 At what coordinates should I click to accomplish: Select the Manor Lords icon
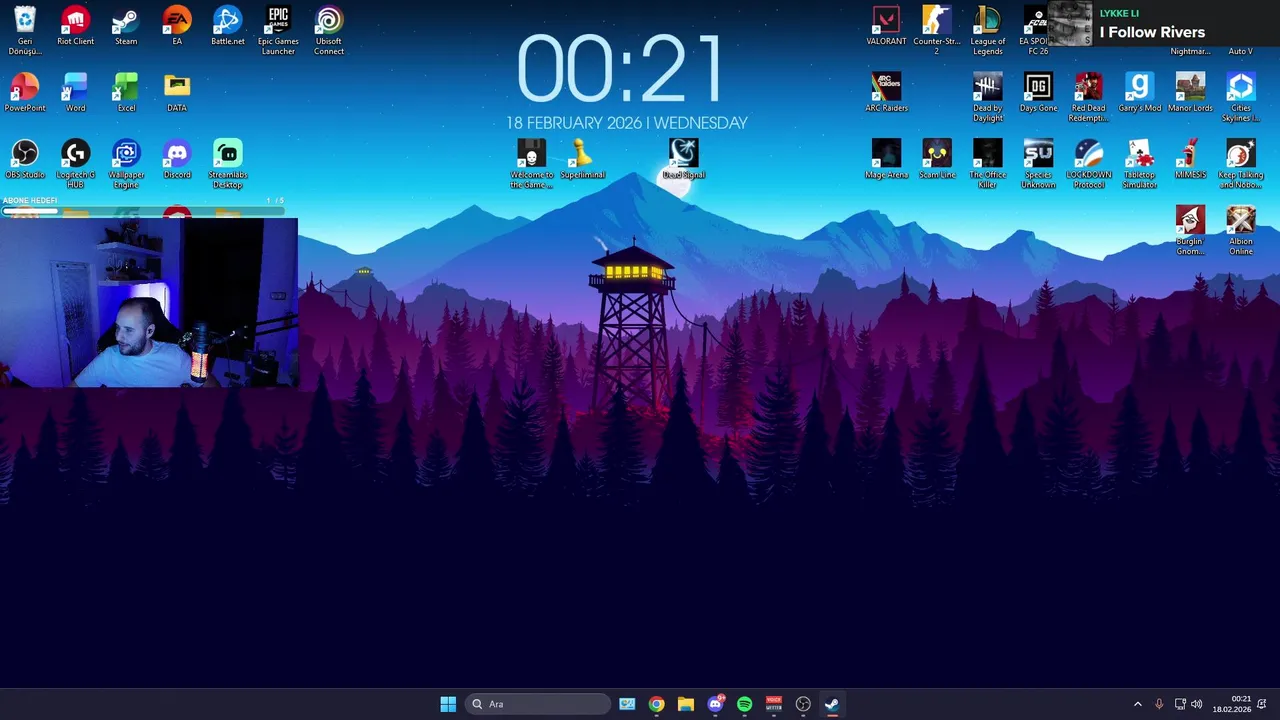point(1190,92)
